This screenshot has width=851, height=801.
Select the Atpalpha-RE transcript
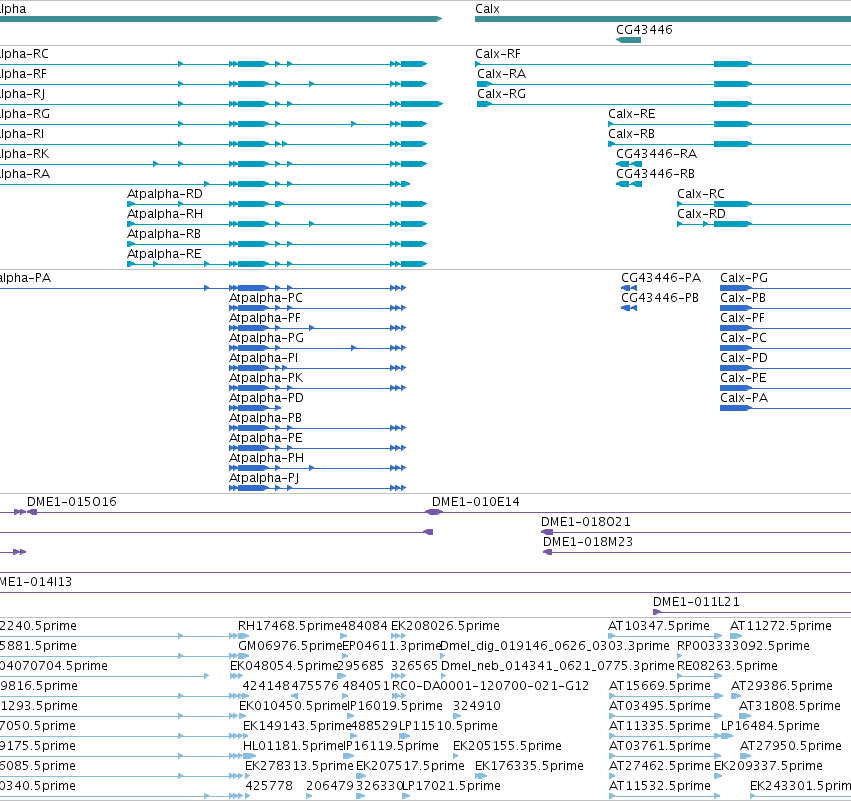point(277,264)
